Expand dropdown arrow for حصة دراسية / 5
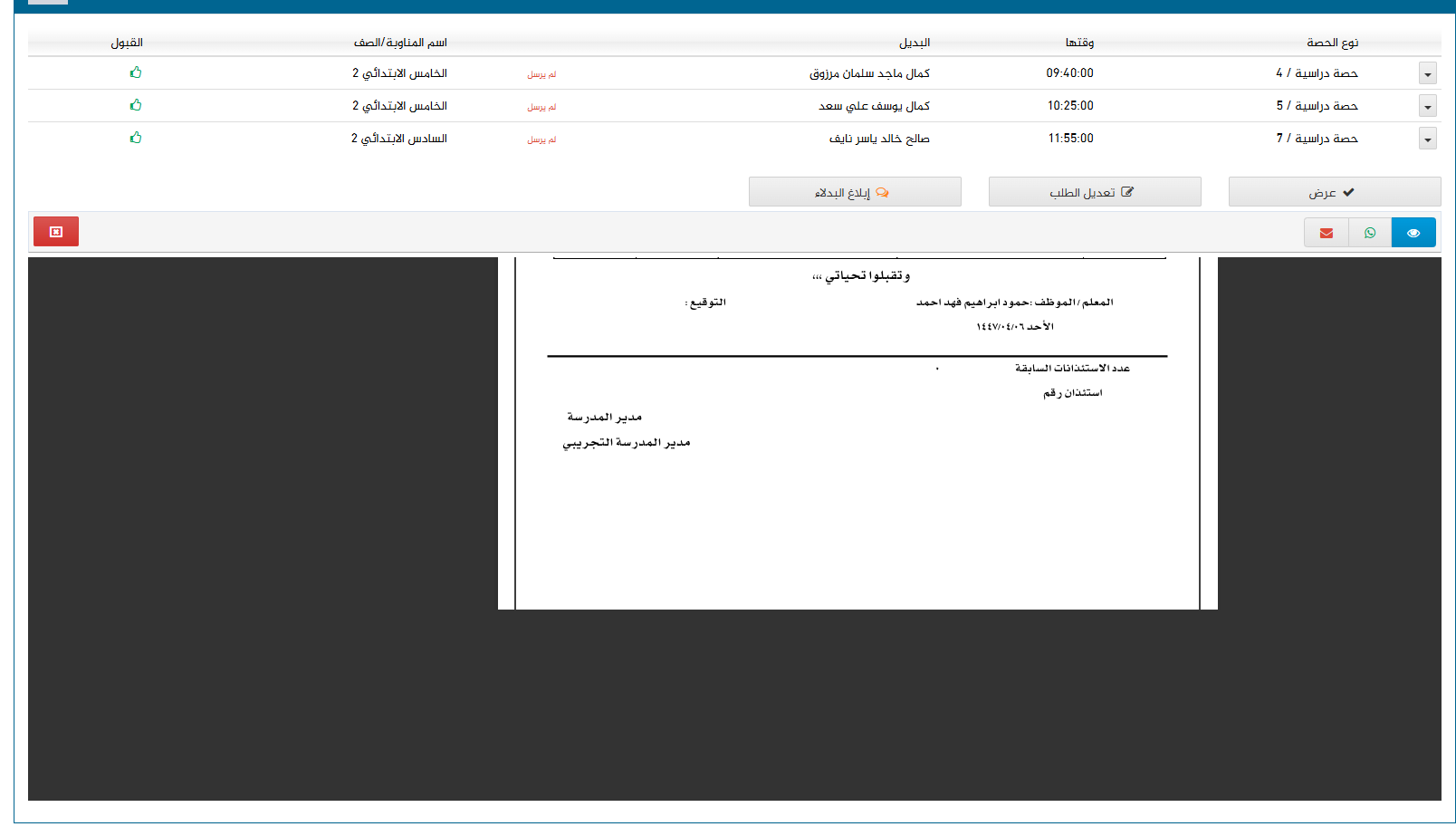 (1427, 107)
